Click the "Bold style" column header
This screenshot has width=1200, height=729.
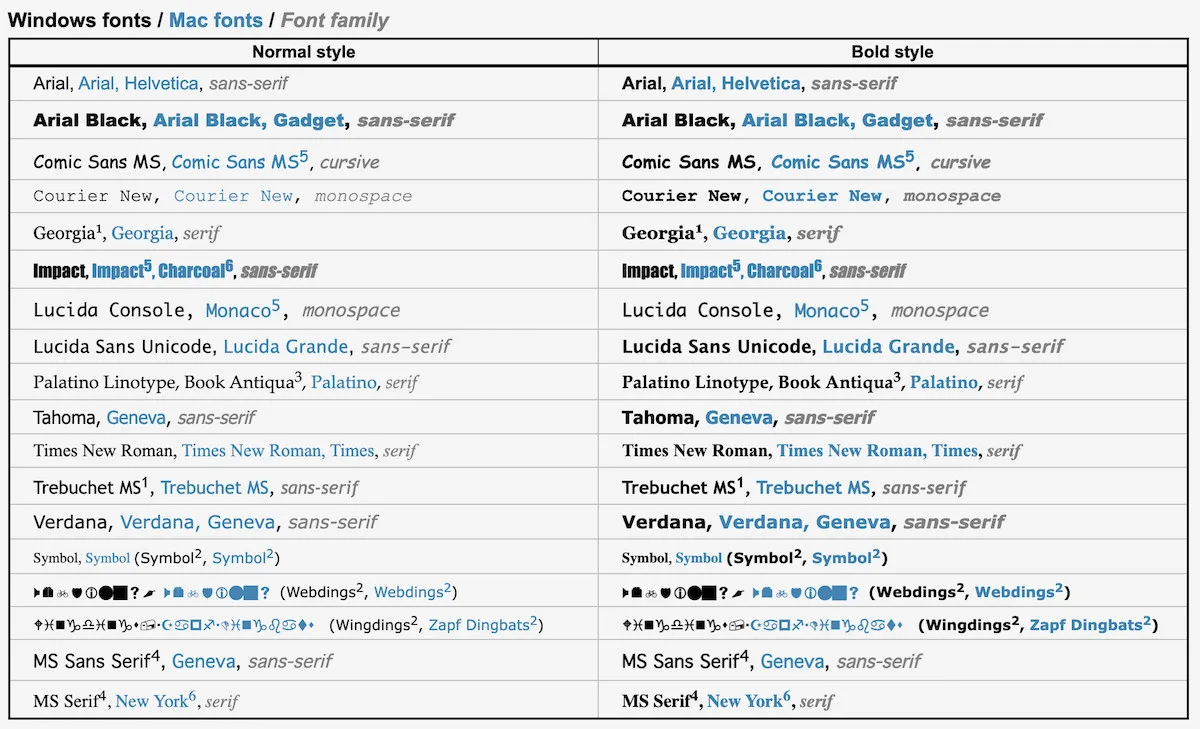(x=892, y=52)
